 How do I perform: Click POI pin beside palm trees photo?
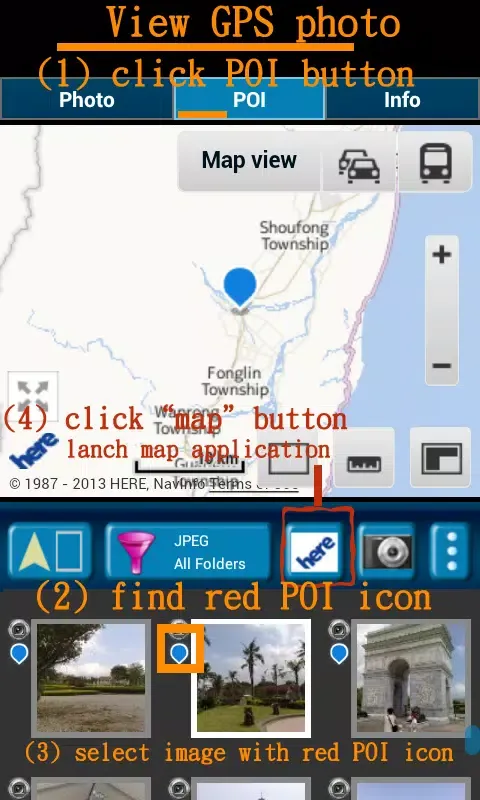(x=179, y=654)
